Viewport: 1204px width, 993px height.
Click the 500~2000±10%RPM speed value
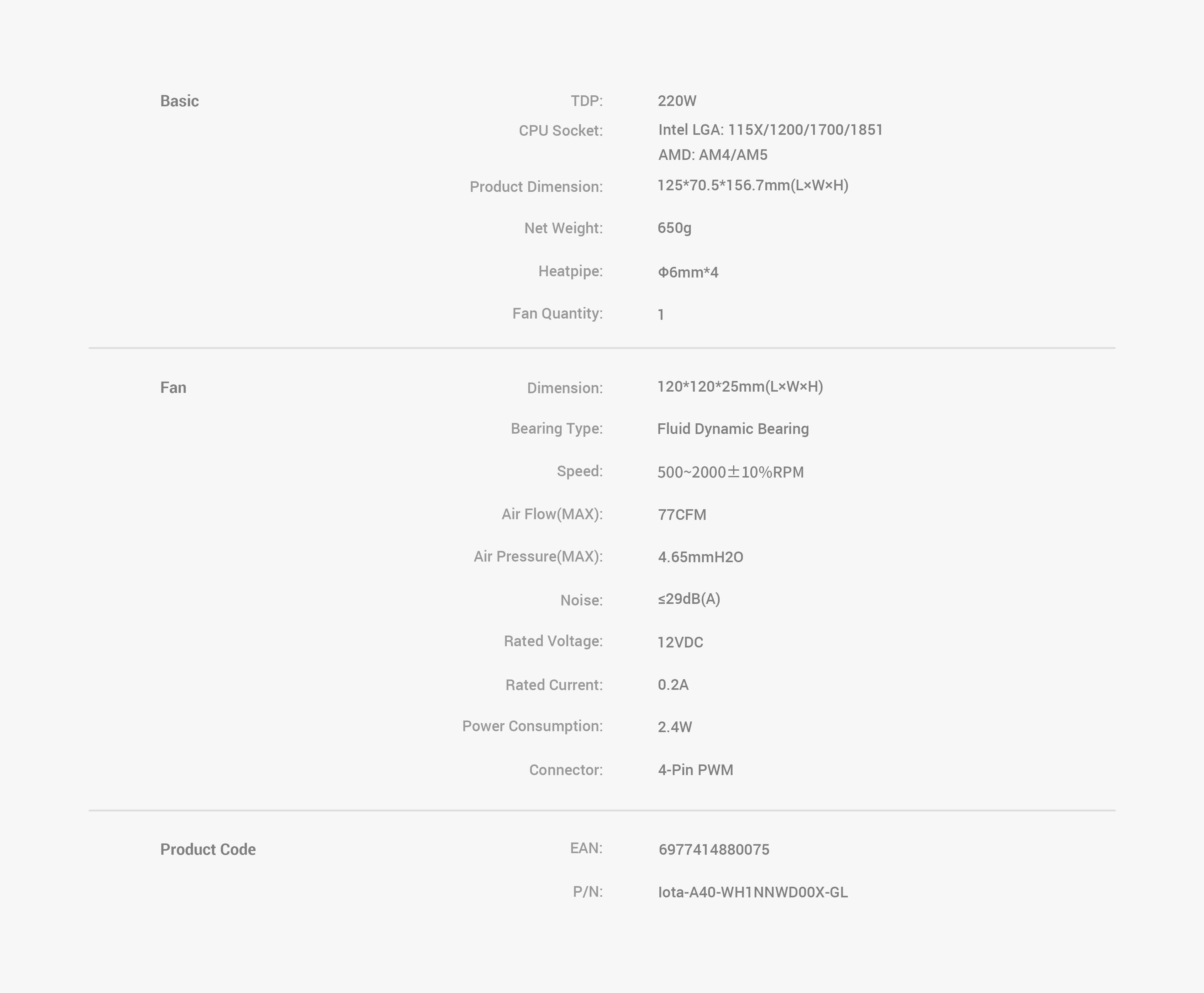pos(730,473)
